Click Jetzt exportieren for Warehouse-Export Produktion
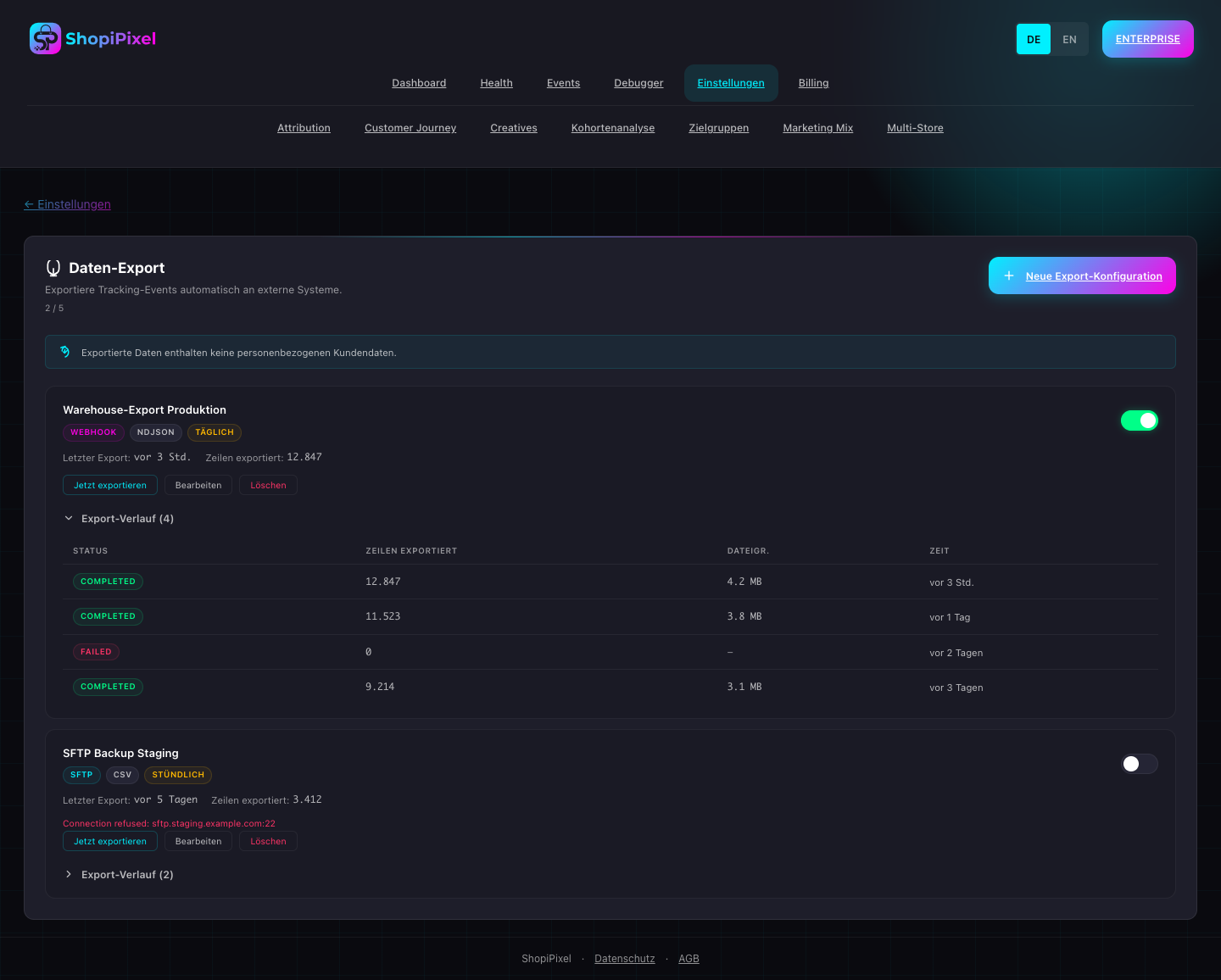1221x980 pixels. 109,485
